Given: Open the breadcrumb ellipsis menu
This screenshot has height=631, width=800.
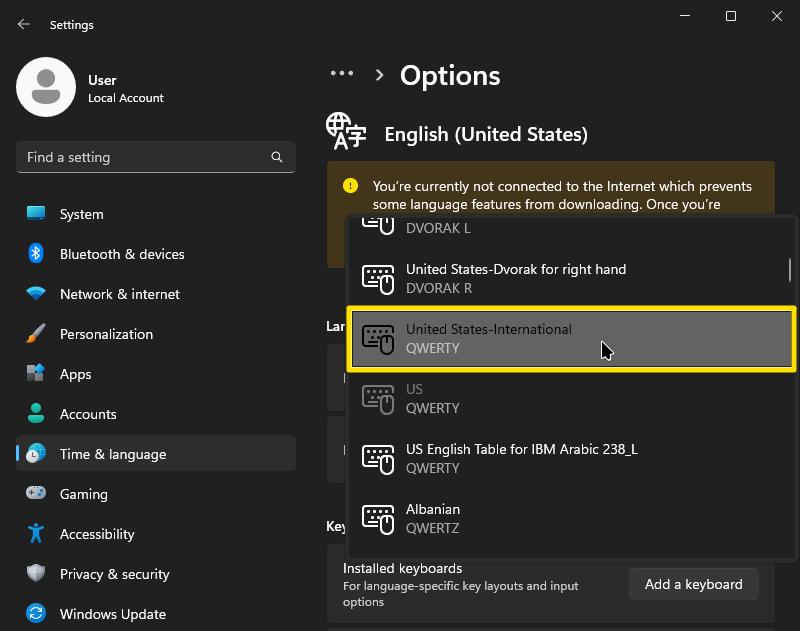Looking at the screenshot, I should (x=342, y=74).
